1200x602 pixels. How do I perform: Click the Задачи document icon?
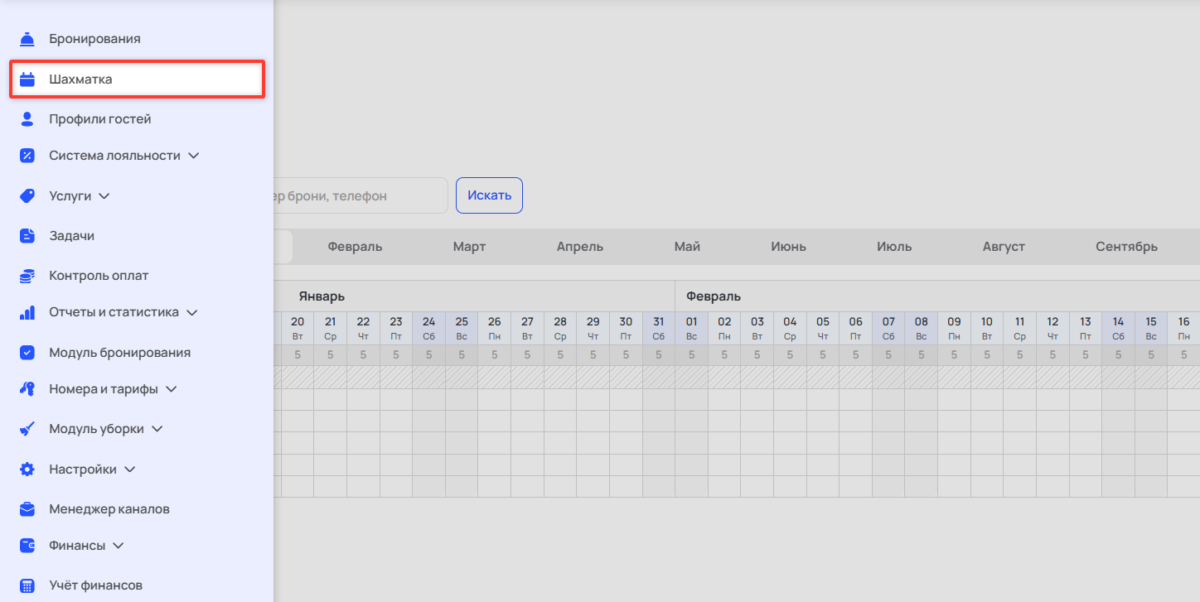click(28, 236)
